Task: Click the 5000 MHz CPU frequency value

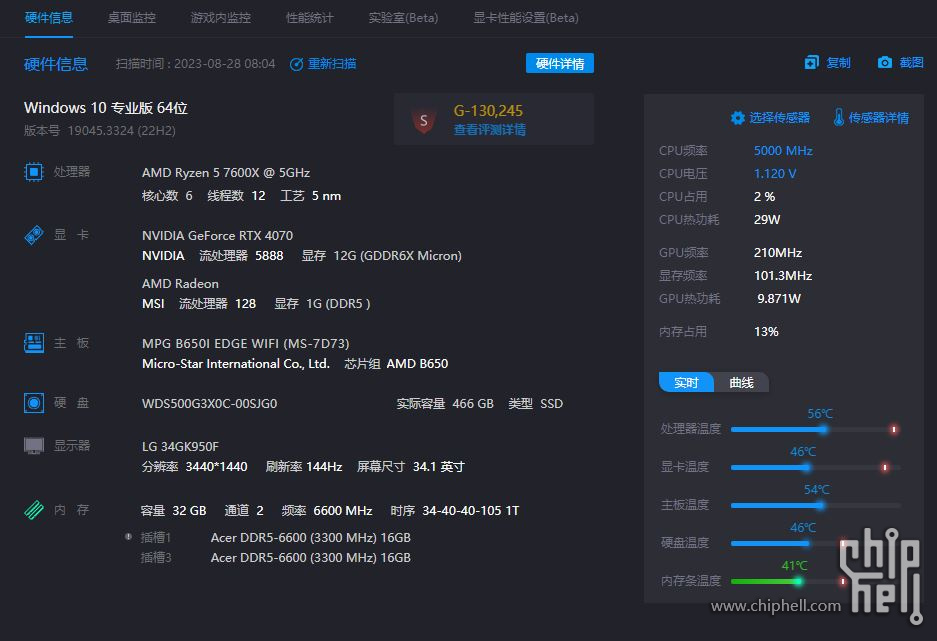Action: (x=783, y=151)
